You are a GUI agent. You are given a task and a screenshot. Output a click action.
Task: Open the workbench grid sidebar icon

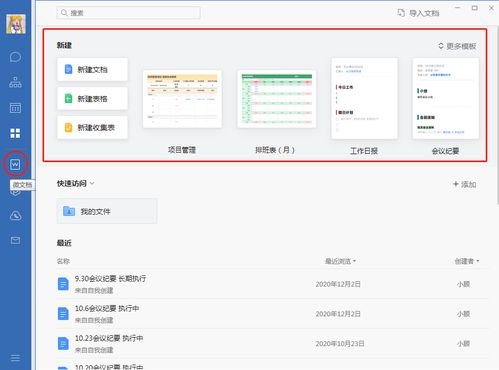(x=15, y=133)
